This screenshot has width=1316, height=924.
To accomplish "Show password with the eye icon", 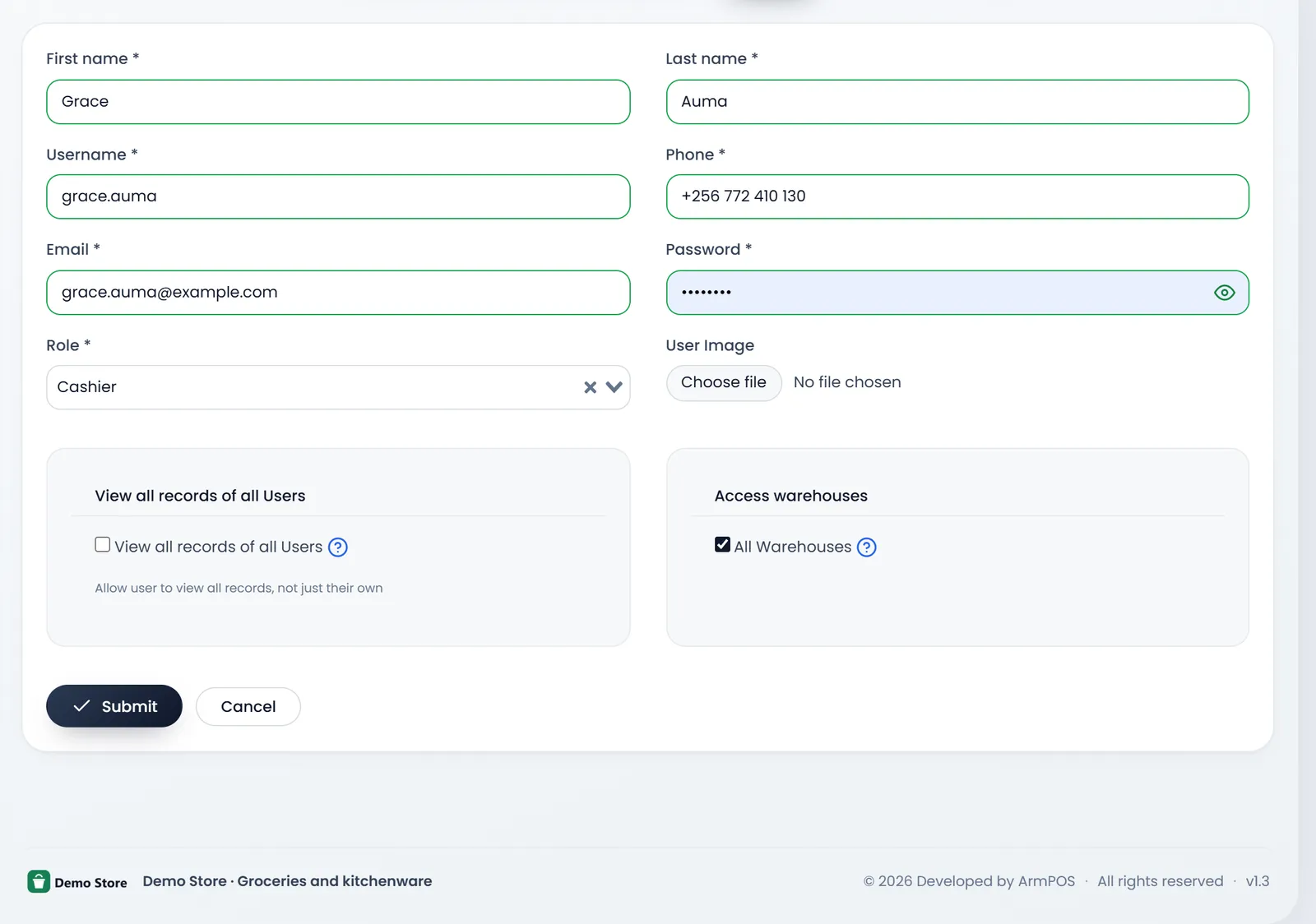I will tap(1224, 293).
